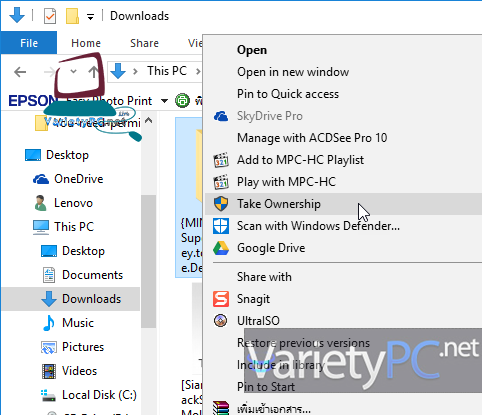Switch to the Share ribbon tab
Screen dimensions: 482x415
tap(144, 43)
